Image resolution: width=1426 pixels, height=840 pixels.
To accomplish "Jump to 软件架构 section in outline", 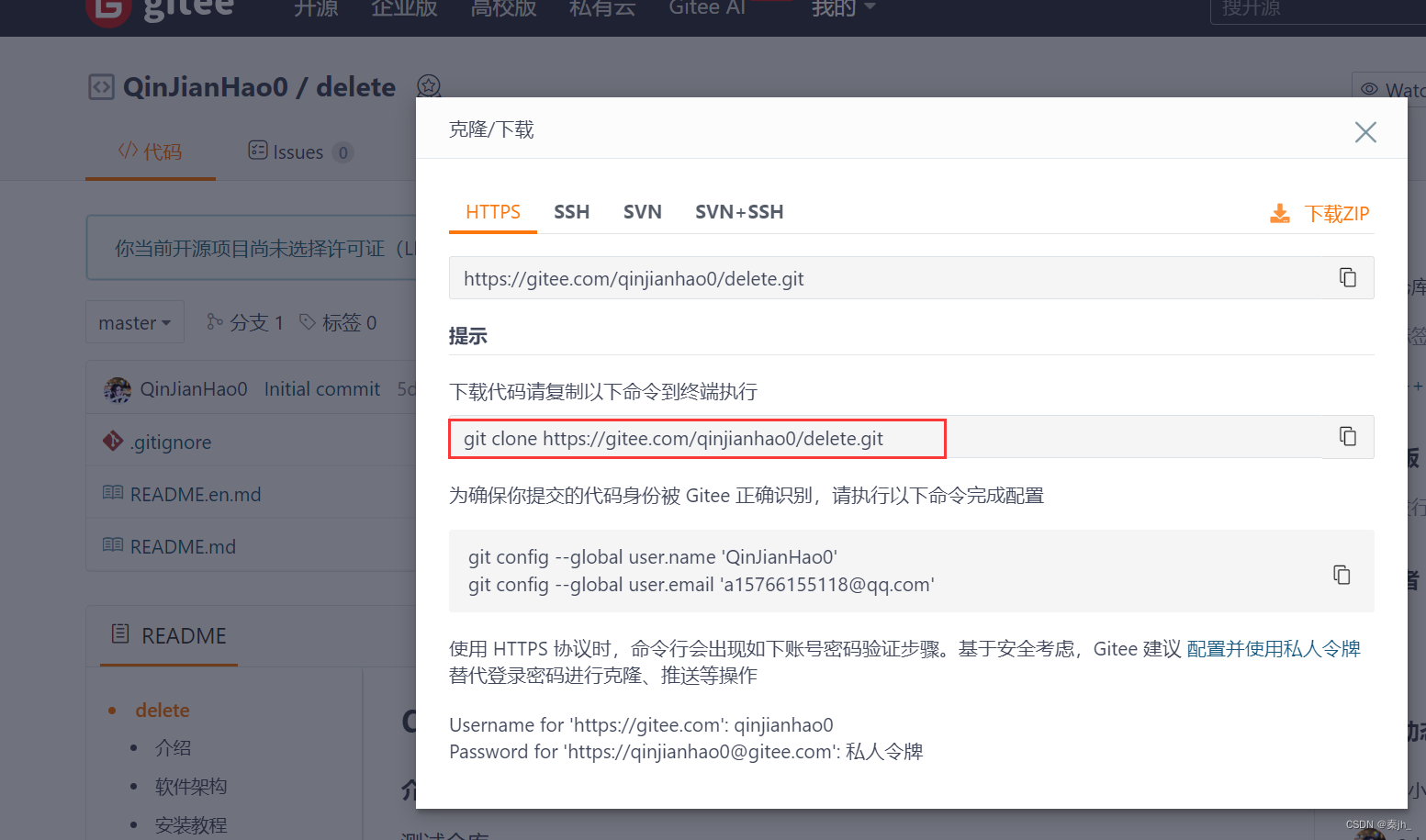I will [x=191, y=787].
